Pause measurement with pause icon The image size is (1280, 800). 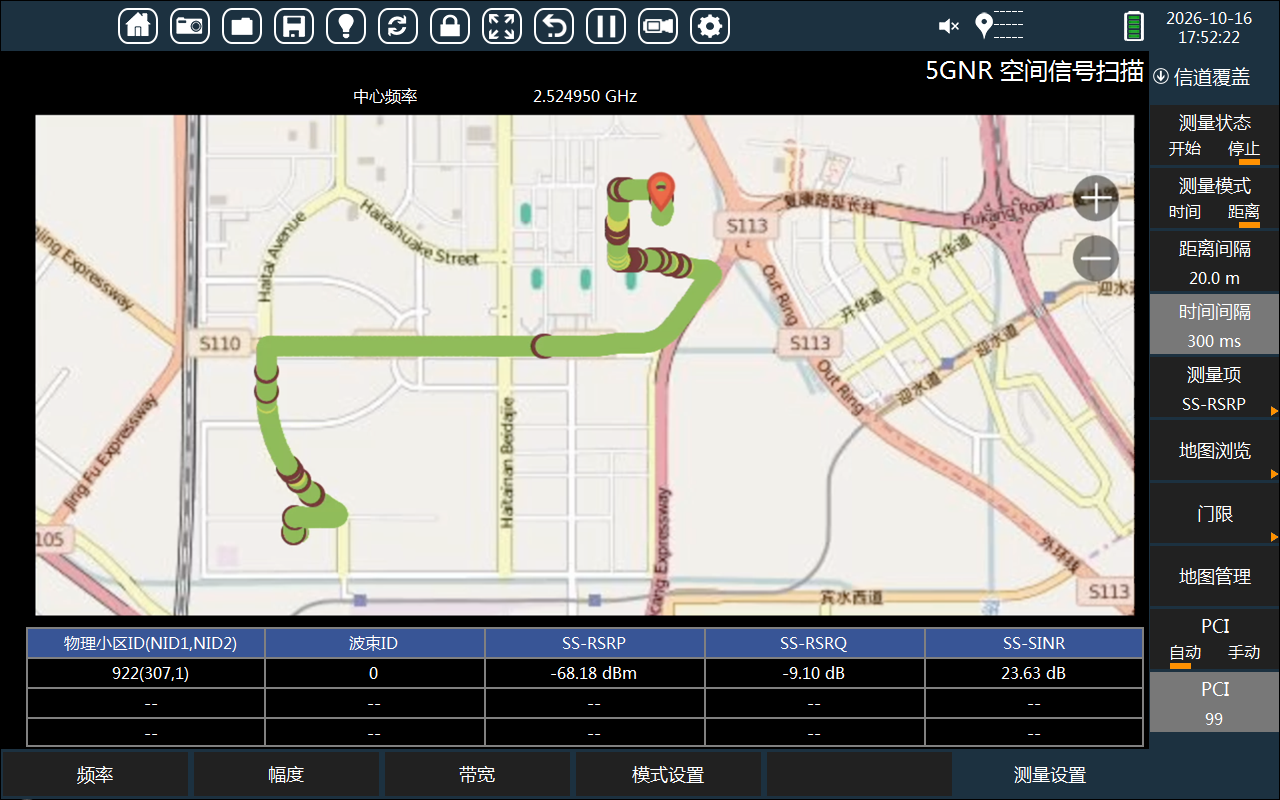[x=606, y=26]
